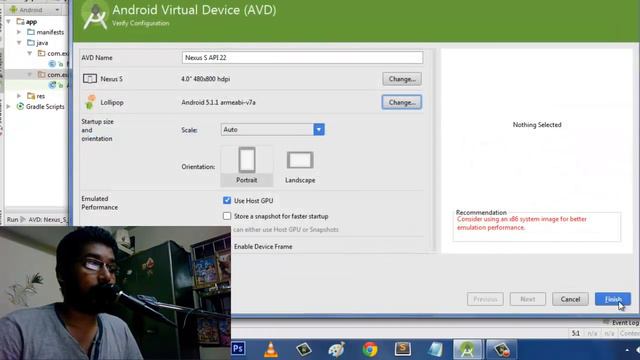640x360 pixels.
Task: Click the Next button
Action: point(528,299)
